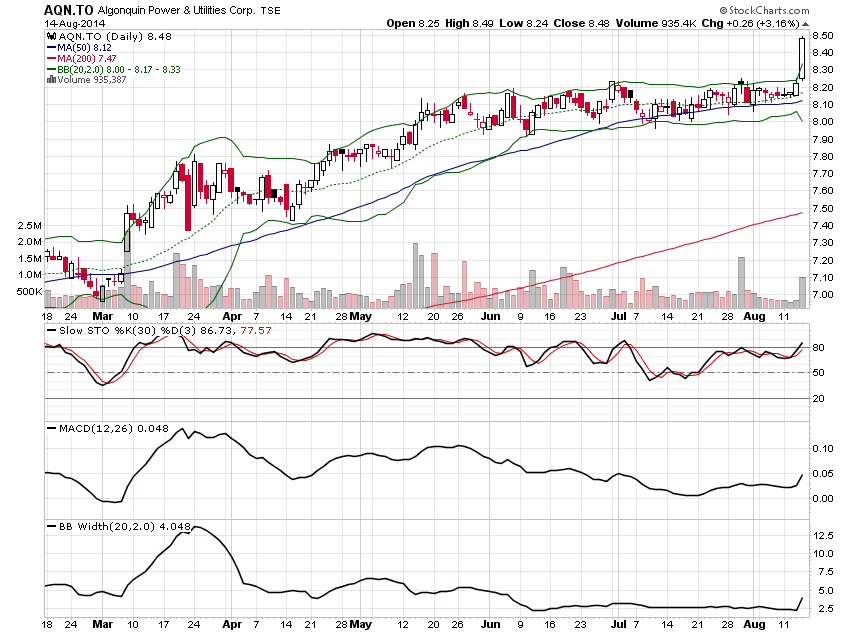Click the Aug label on bottom date axis

(755, 624)
